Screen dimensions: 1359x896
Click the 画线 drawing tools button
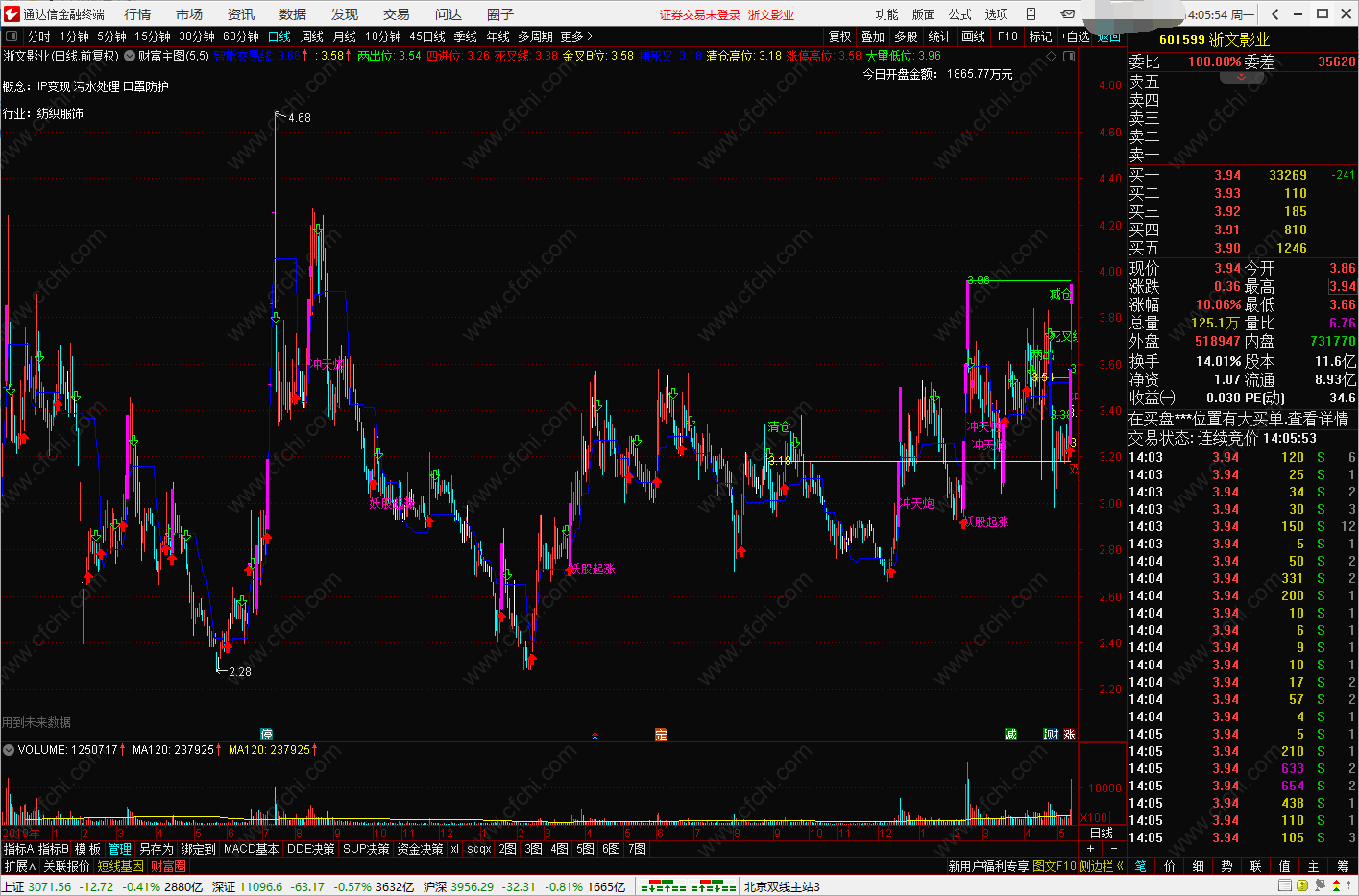click(974, 36)
